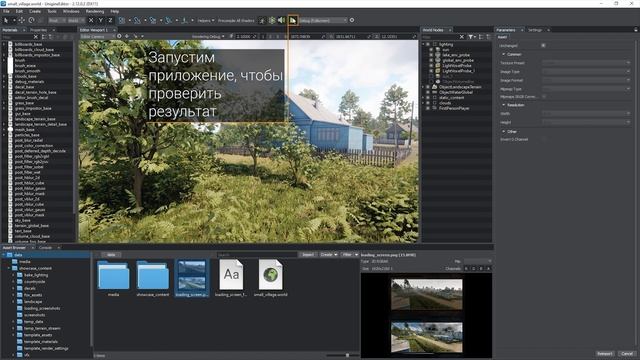The width and height of the screenshot is (640, 360).
Task: Open the Tools menu
Action: [x=52, y=11]
